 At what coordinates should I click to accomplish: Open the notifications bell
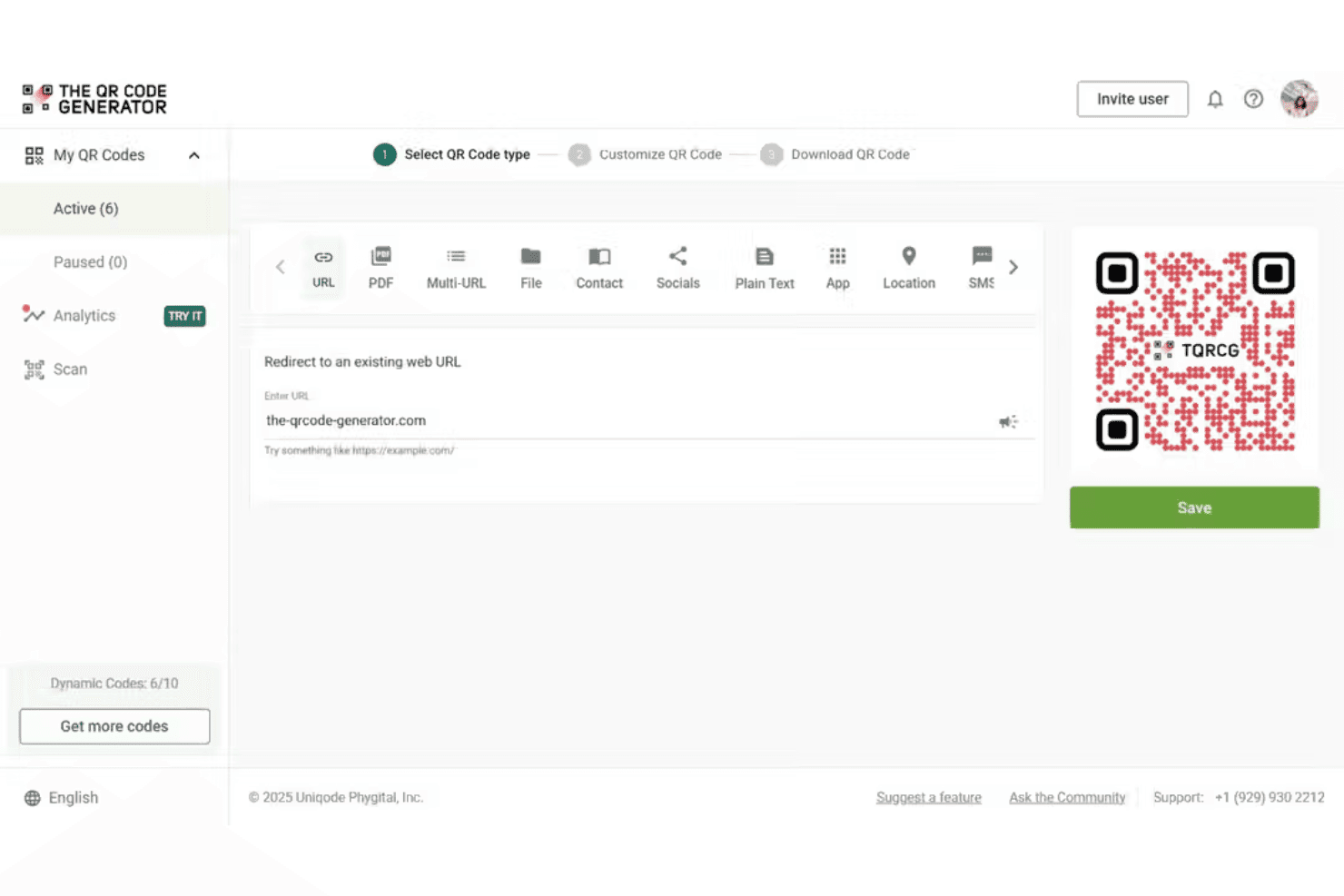click(1215, 99)
